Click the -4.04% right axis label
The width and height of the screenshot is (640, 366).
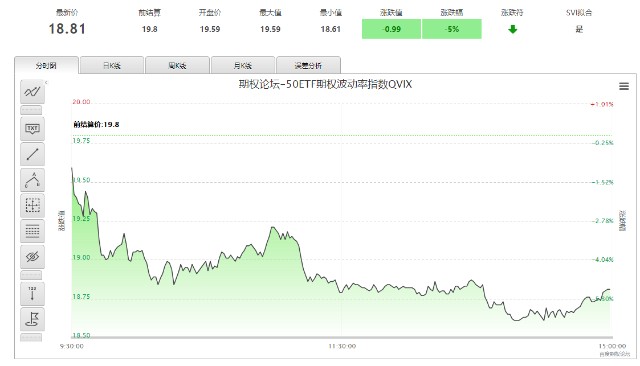[x=603, y=260]
